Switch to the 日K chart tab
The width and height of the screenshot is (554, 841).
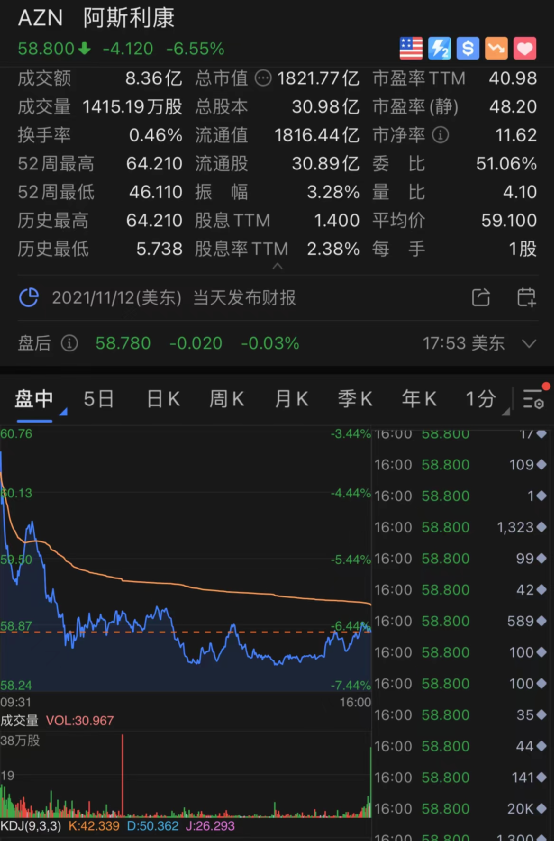(163, 399)
